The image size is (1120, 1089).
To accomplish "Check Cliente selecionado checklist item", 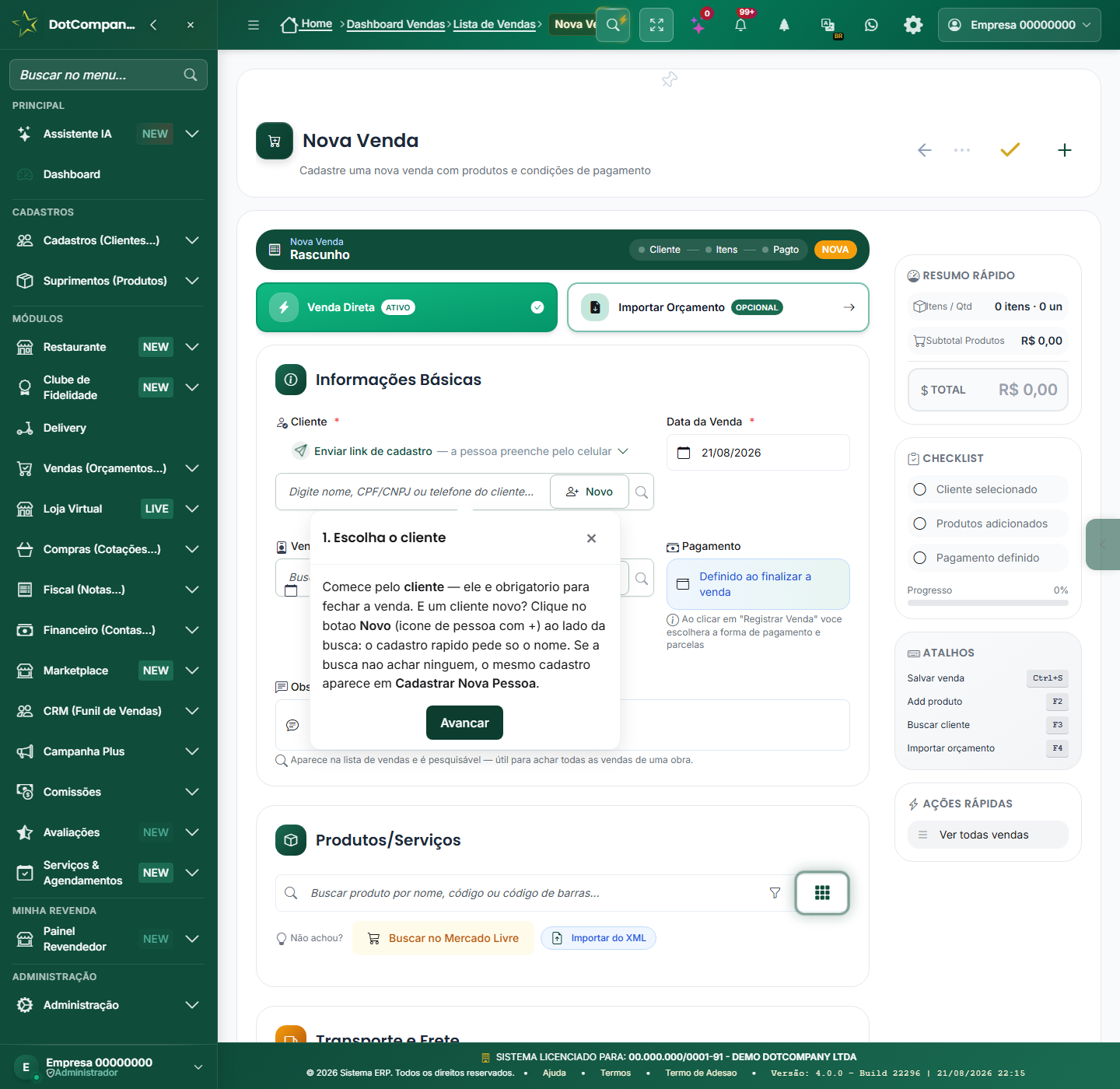I will pos(988,489).
